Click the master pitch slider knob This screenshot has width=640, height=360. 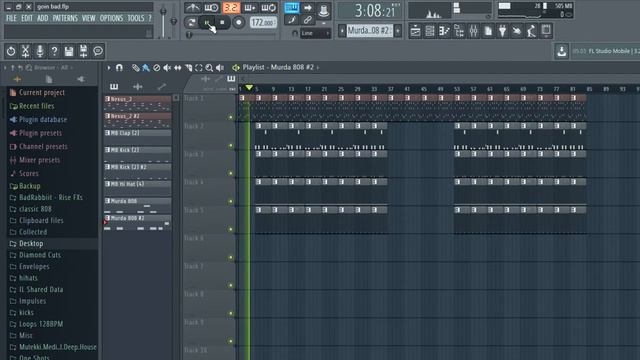174,21
